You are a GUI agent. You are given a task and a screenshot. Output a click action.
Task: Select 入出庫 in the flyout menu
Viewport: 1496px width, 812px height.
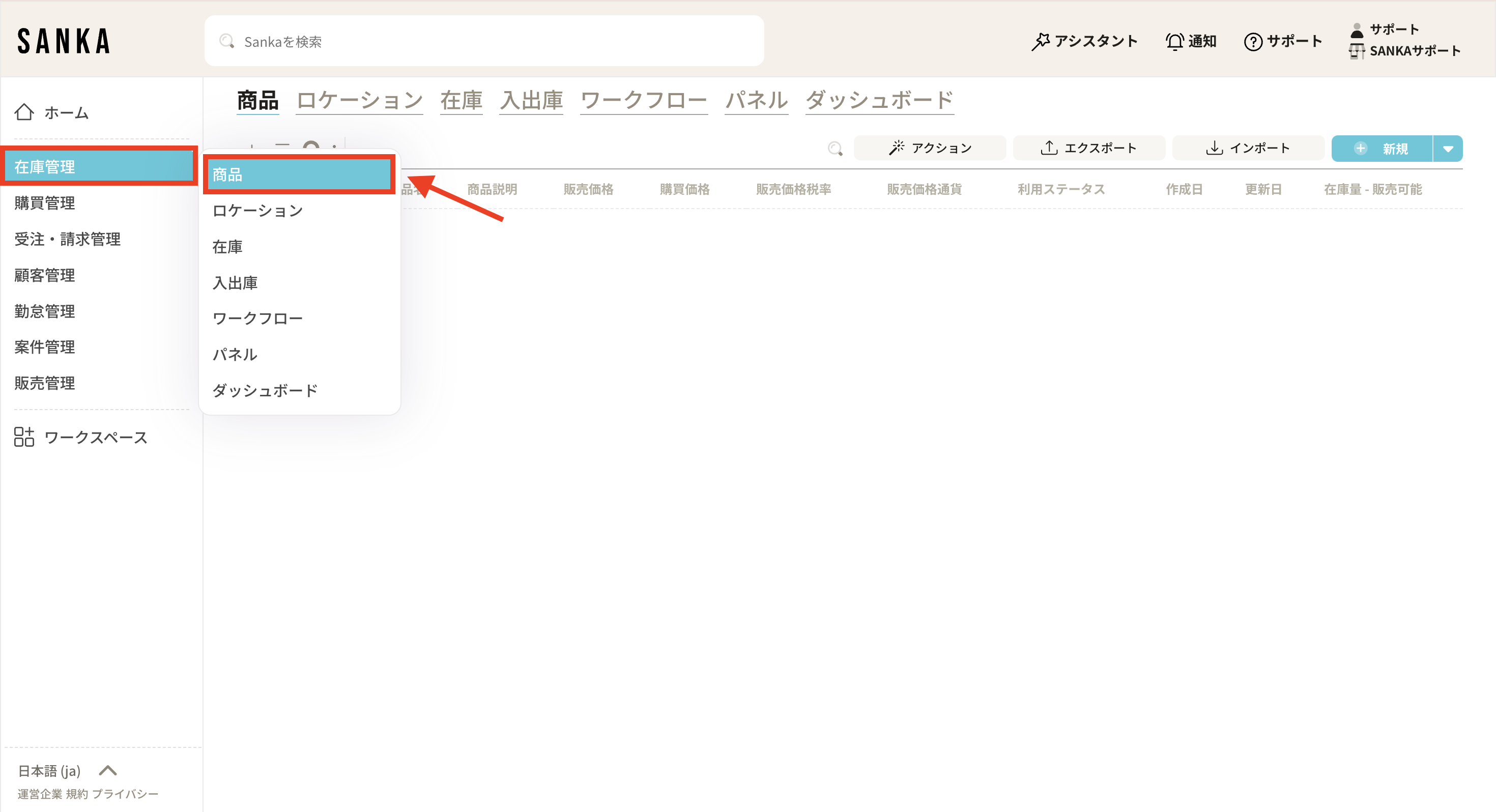tap(235, 283)
